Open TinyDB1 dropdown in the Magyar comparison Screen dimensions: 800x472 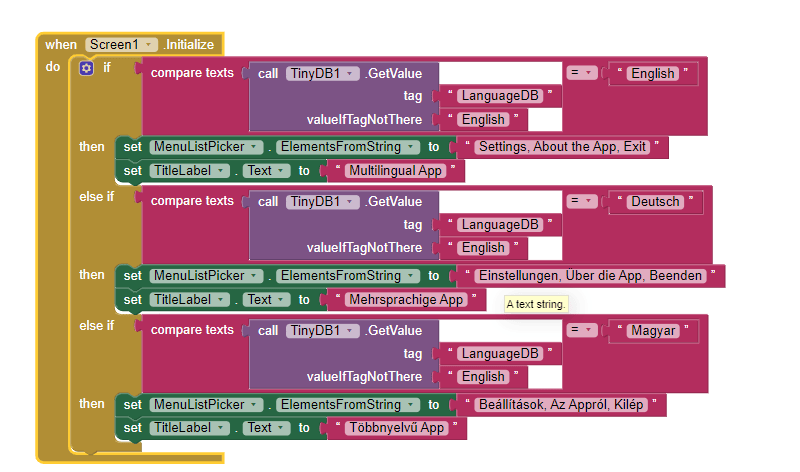coord(322,331)
